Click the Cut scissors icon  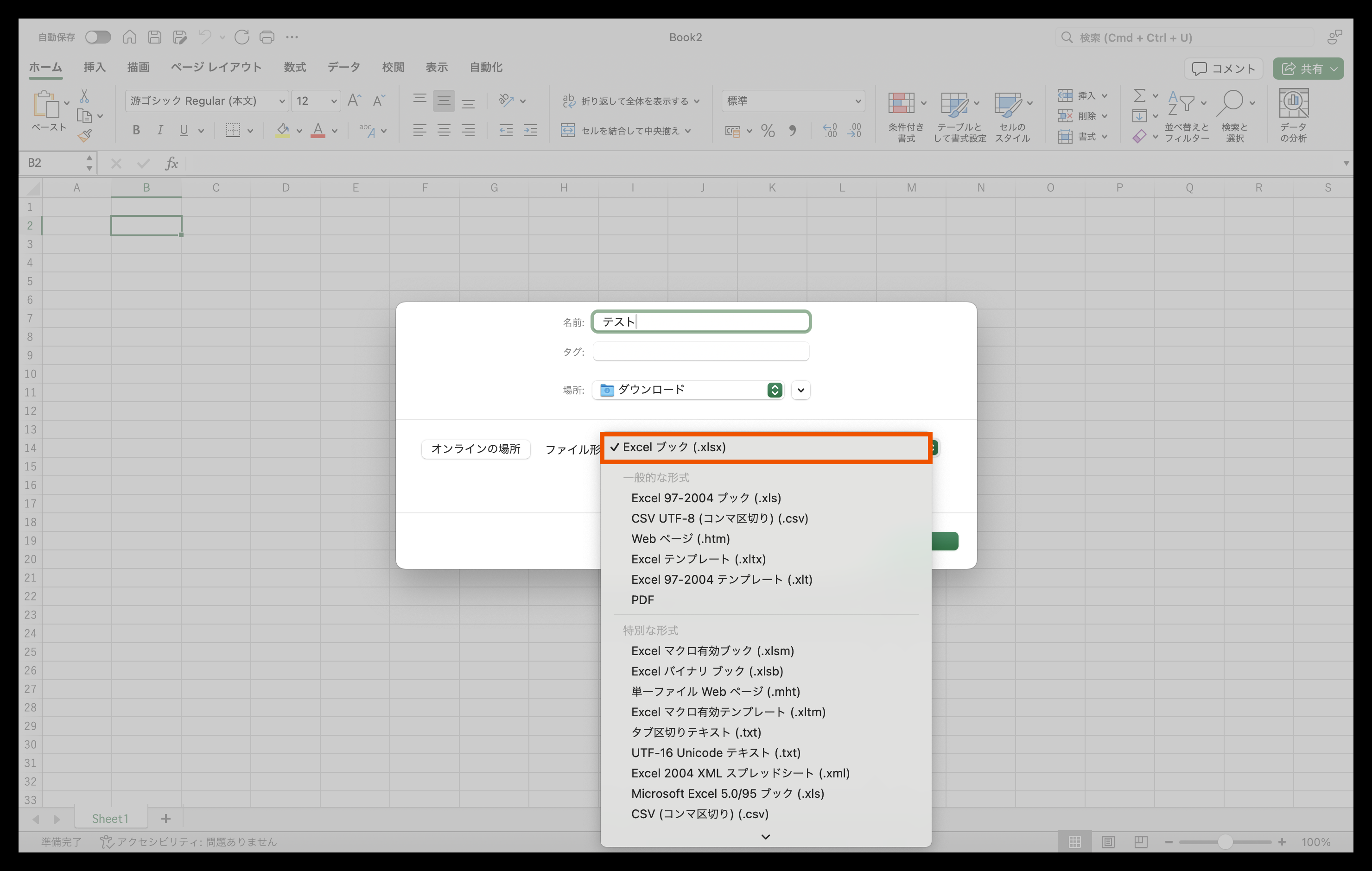[x=84, y=95]
